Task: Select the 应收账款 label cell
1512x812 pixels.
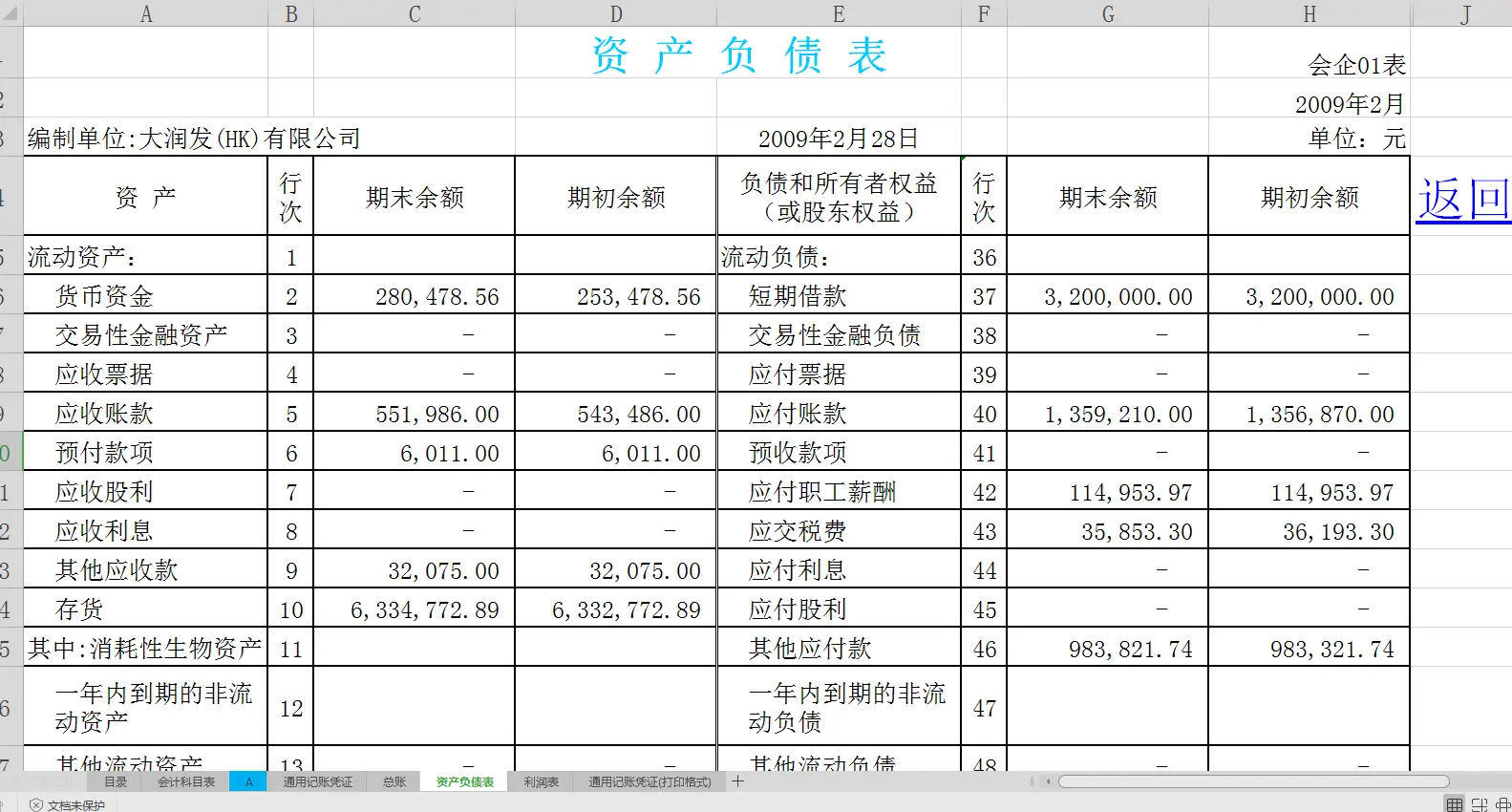Action: 146,414
